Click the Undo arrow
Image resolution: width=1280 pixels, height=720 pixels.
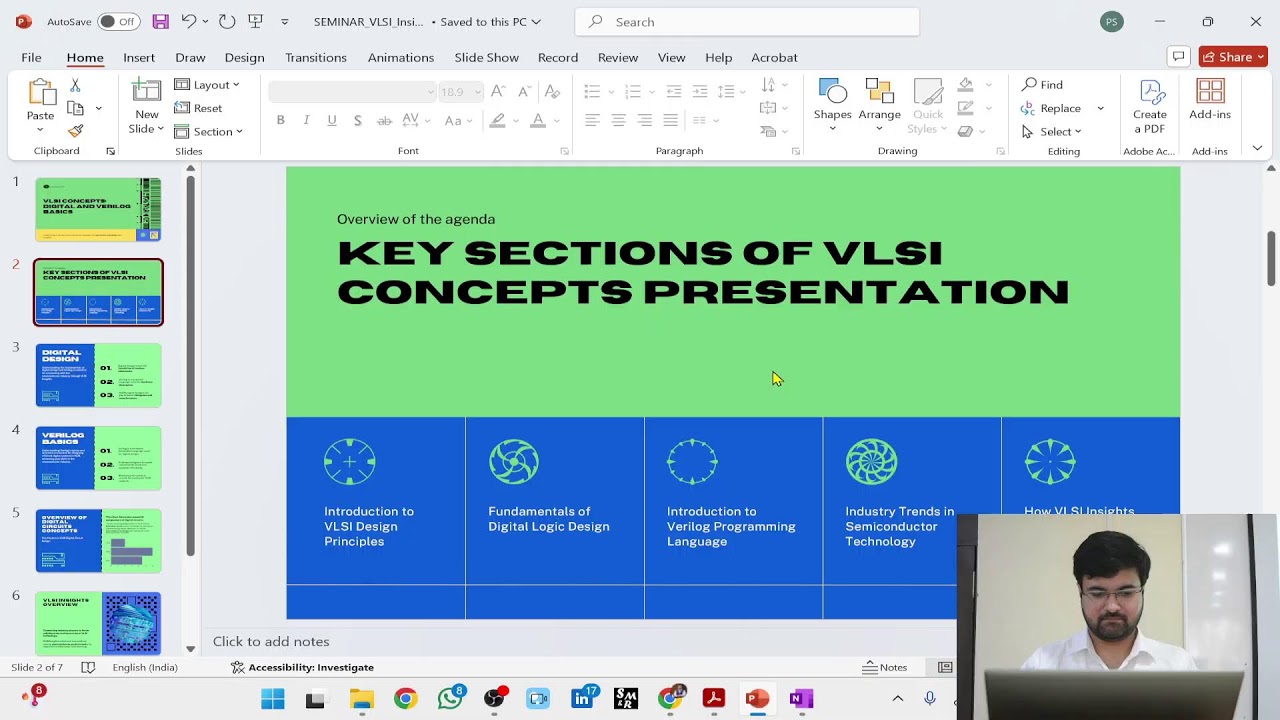click(189, 21)
